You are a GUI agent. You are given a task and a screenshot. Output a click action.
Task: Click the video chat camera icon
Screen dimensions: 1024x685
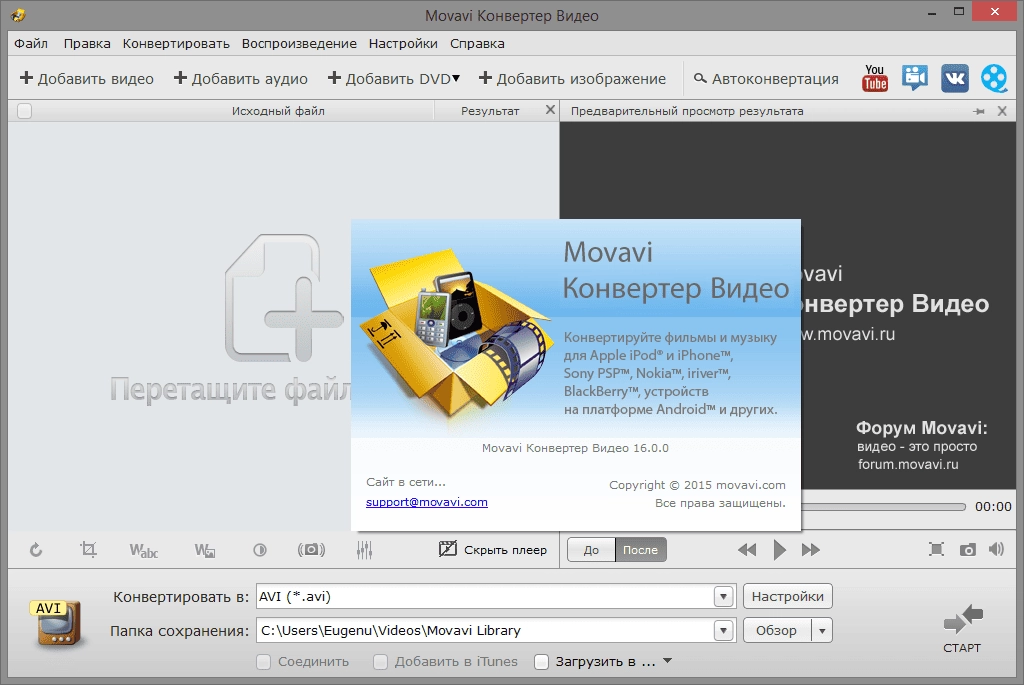(x=915, y=78)
